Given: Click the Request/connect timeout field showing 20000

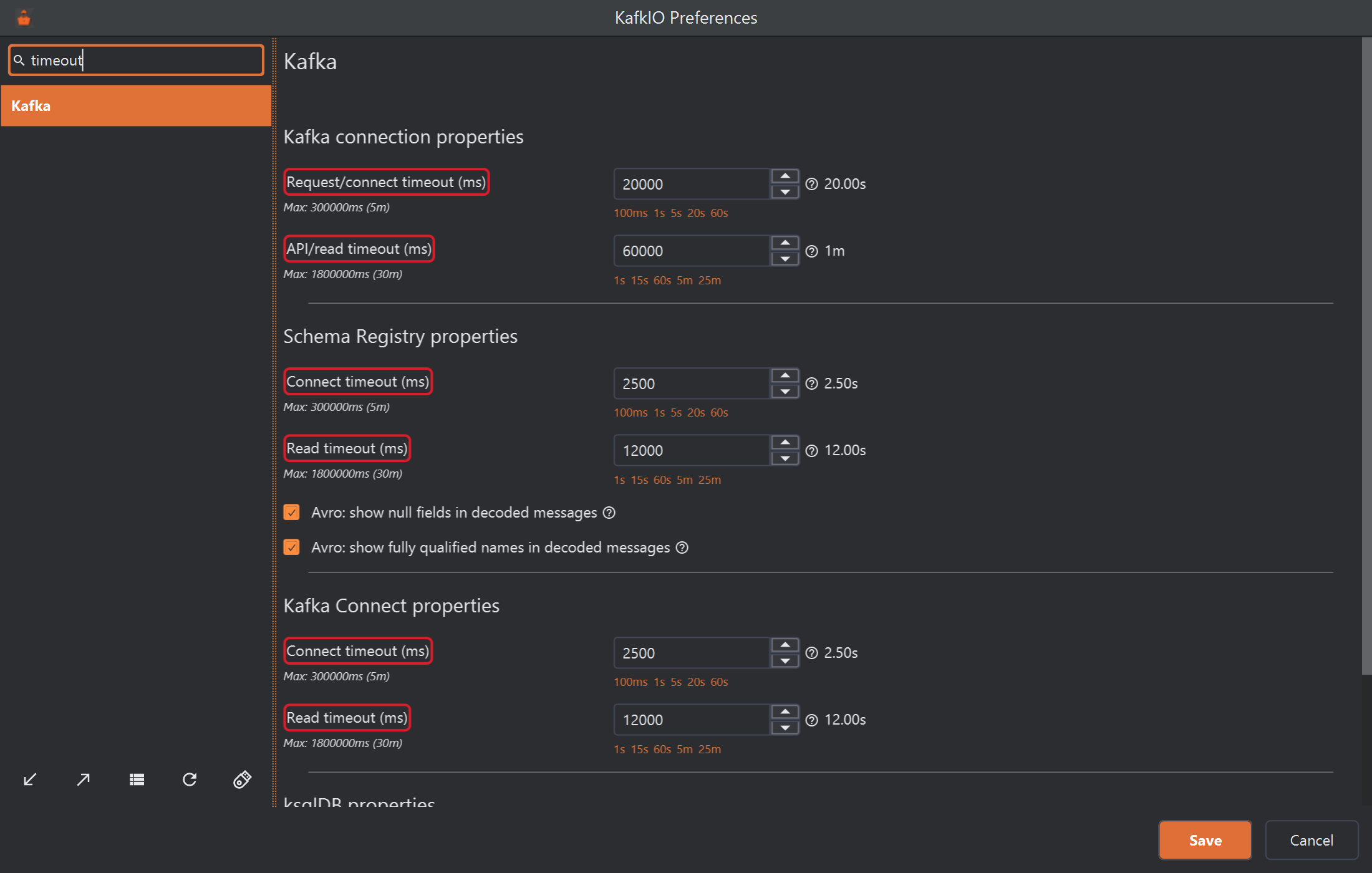Looking at the screenshot, I should pos(692,184).
